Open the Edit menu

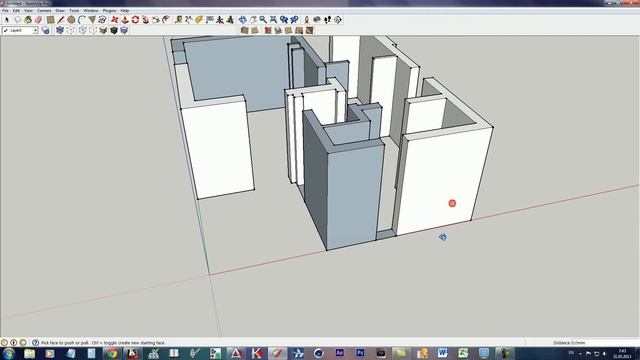tap(16, 11)
